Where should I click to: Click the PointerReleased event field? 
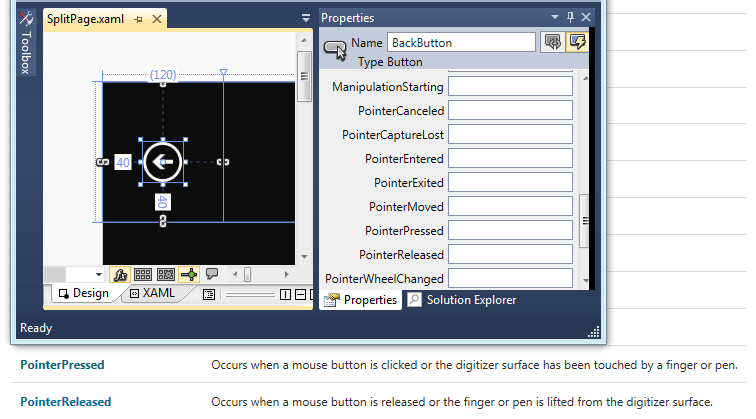[x=510, y=255]
